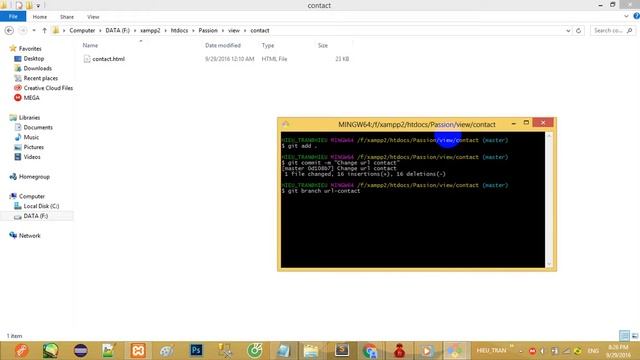Open XAMPP from the taskbar
Image resolution: width=640 pixels, height=360 pixels.
pos(138,351)
